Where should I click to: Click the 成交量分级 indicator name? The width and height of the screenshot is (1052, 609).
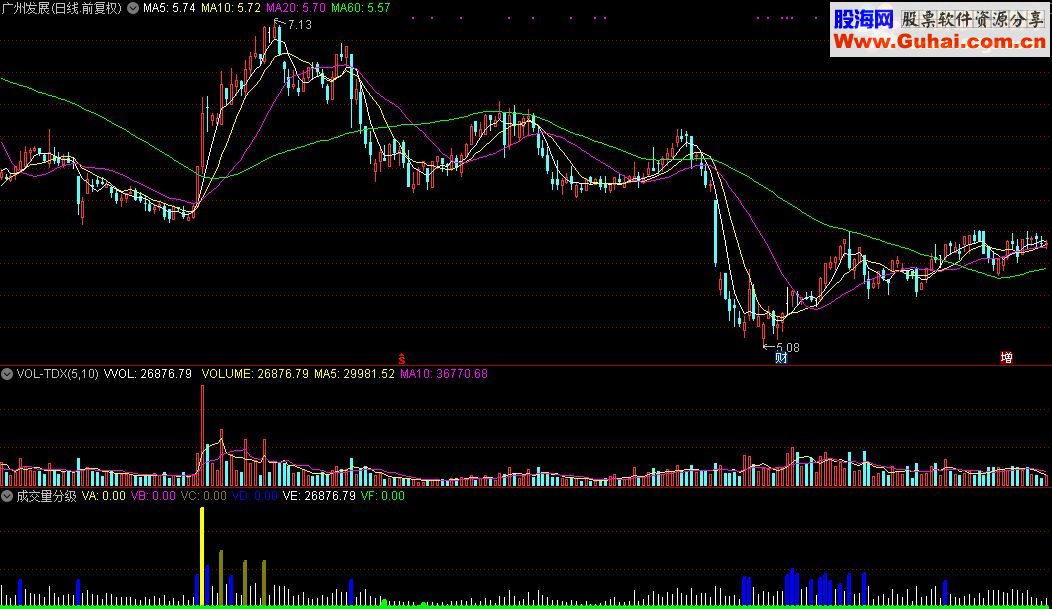46,496
